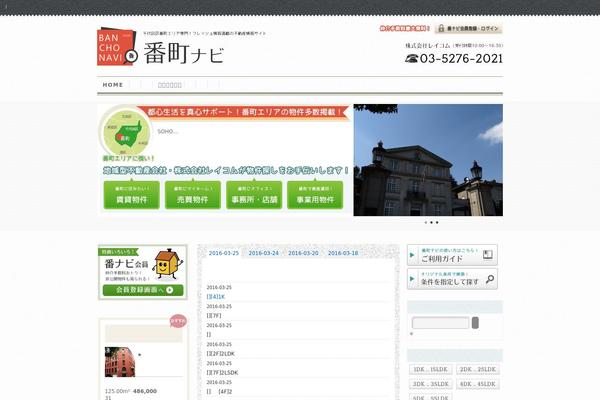The height and width of the screenshot is (400, 600).
Task: Click the play arrow on ご利用ガイド
Action: 412,255
